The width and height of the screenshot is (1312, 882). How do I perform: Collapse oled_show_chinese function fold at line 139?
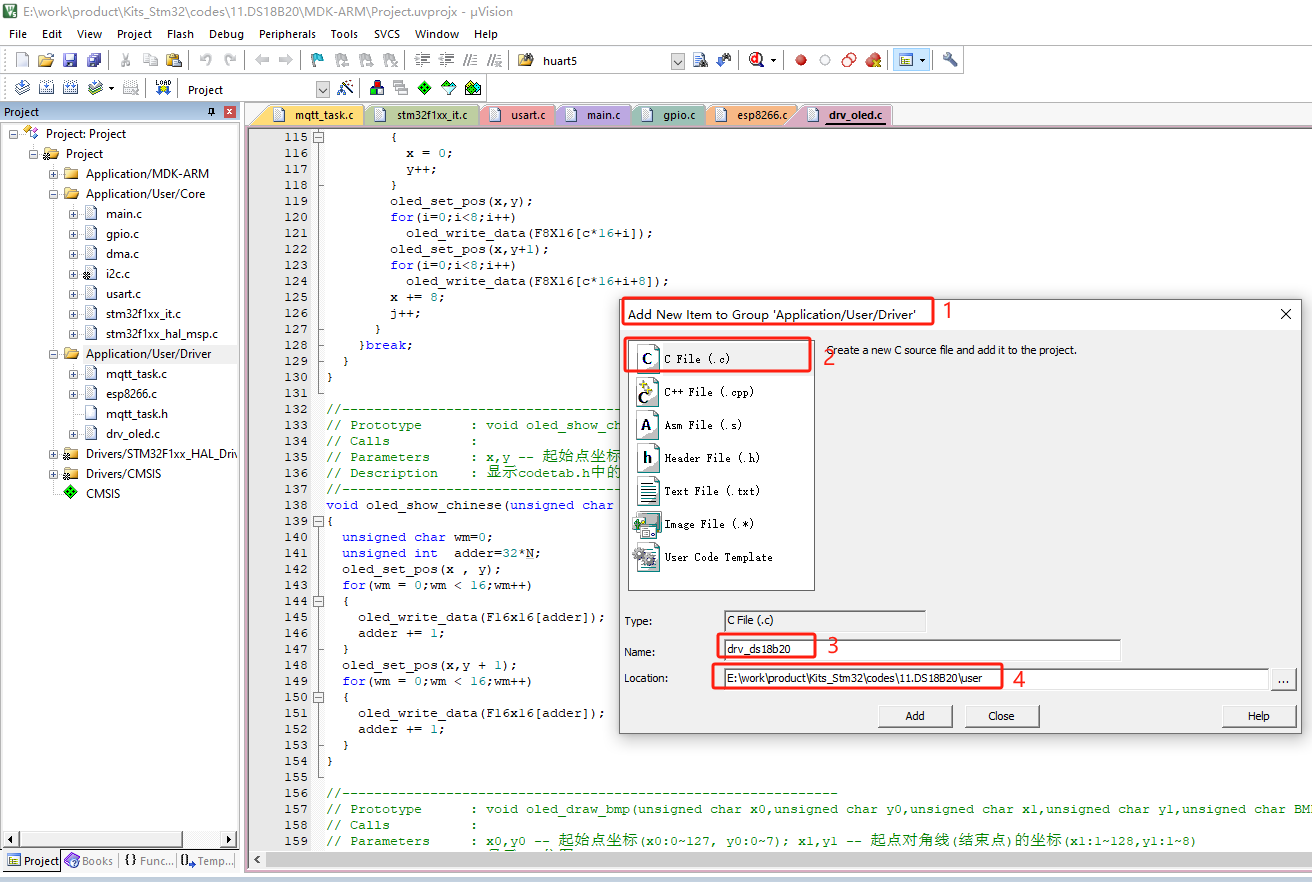pos(319,521)
